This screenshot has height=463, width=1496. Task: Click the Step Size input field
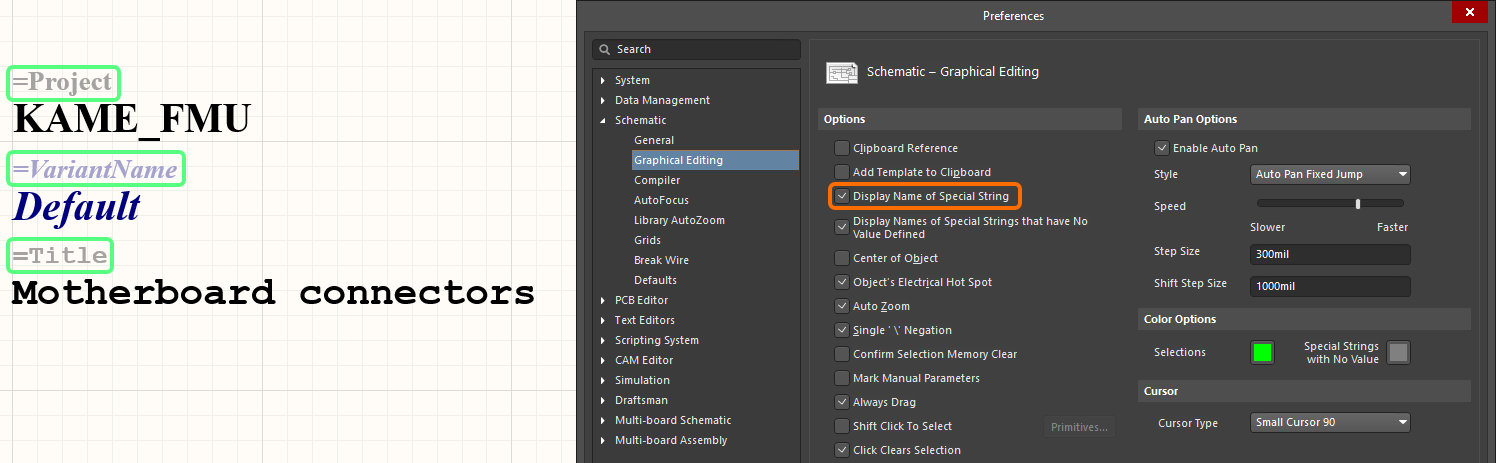(x=1330, y=254)
